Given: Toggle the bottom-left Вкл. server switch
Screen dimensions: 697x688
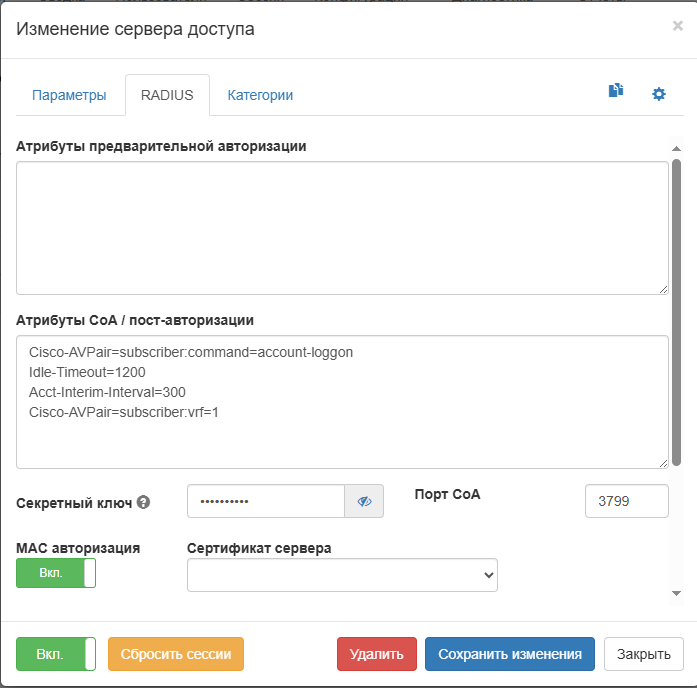Looking at the screenshot, I should (56, 654).
